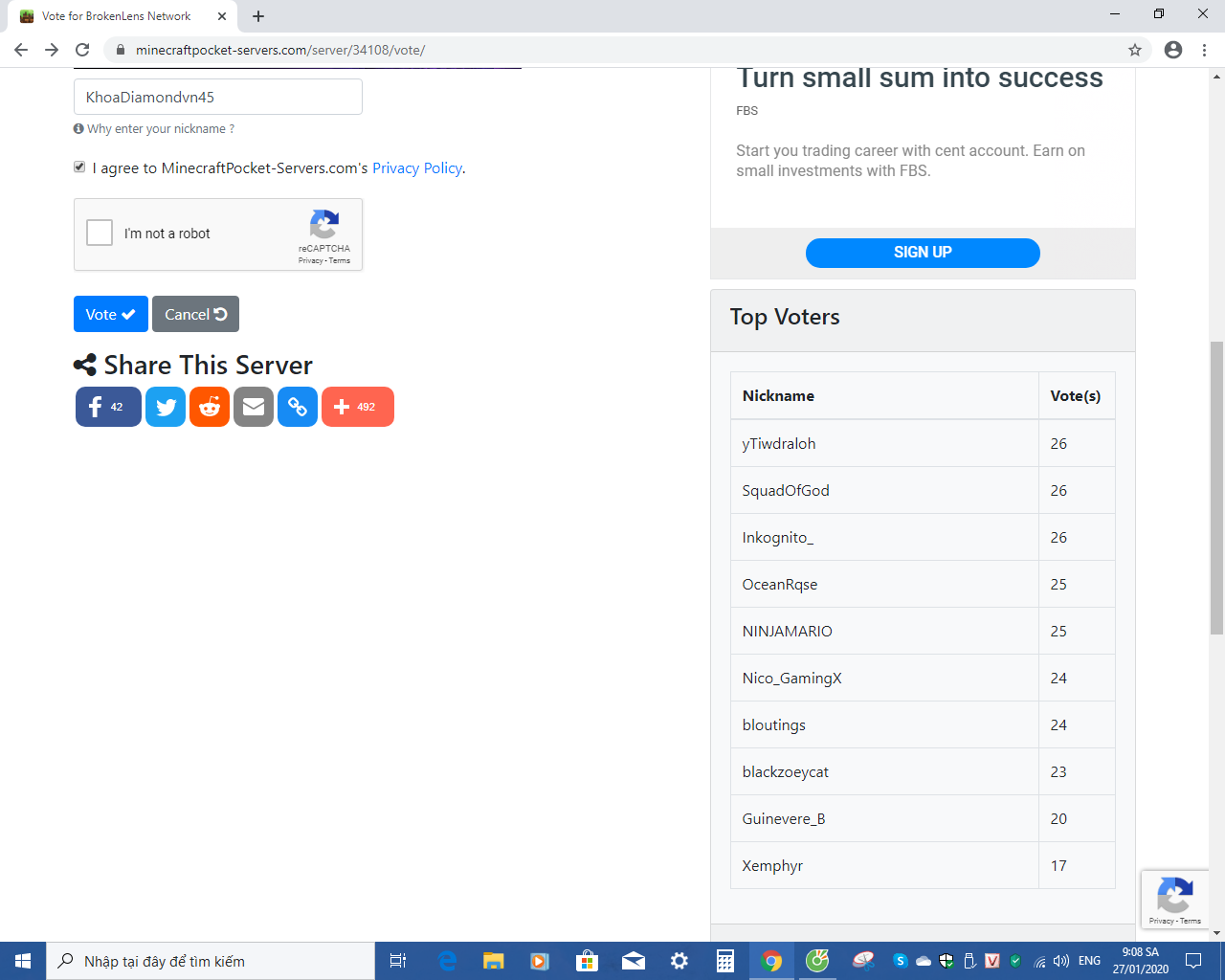Share server on Reddit
This screenshot has height=980, width=1225.
pyautogui.click(x=210, y=407)
